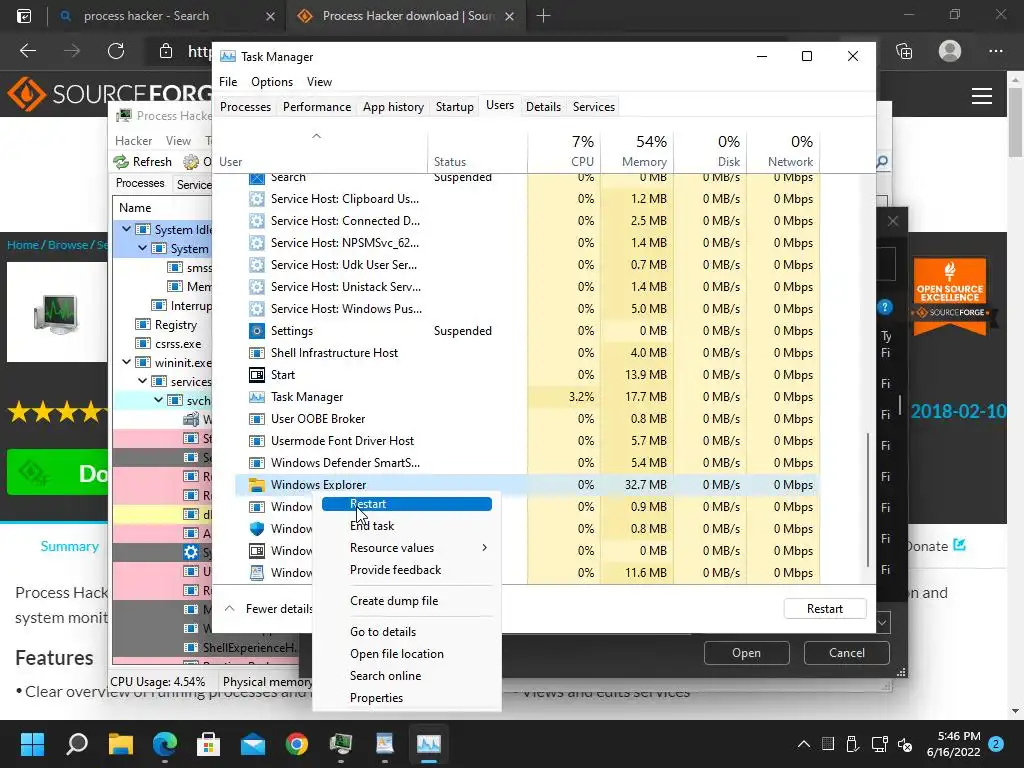Click the Service Host: Clipboard gear icon

tap(257, 199)
